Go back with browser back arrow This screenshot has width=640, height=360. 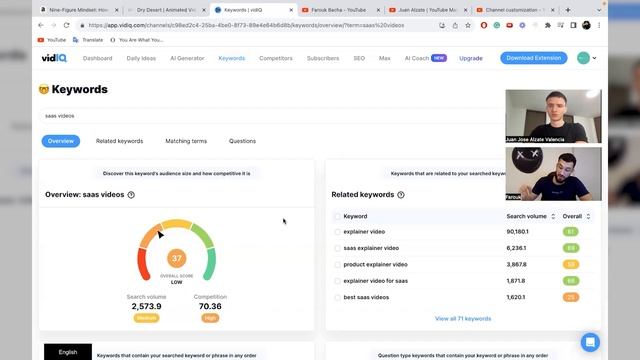coord(41,25)
